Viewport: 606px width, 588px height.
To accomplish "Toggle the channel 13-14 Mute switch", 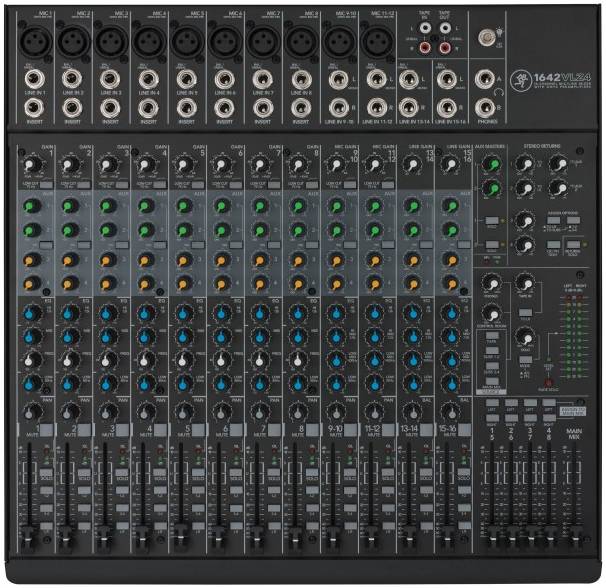I will click(x=427, y=430).
